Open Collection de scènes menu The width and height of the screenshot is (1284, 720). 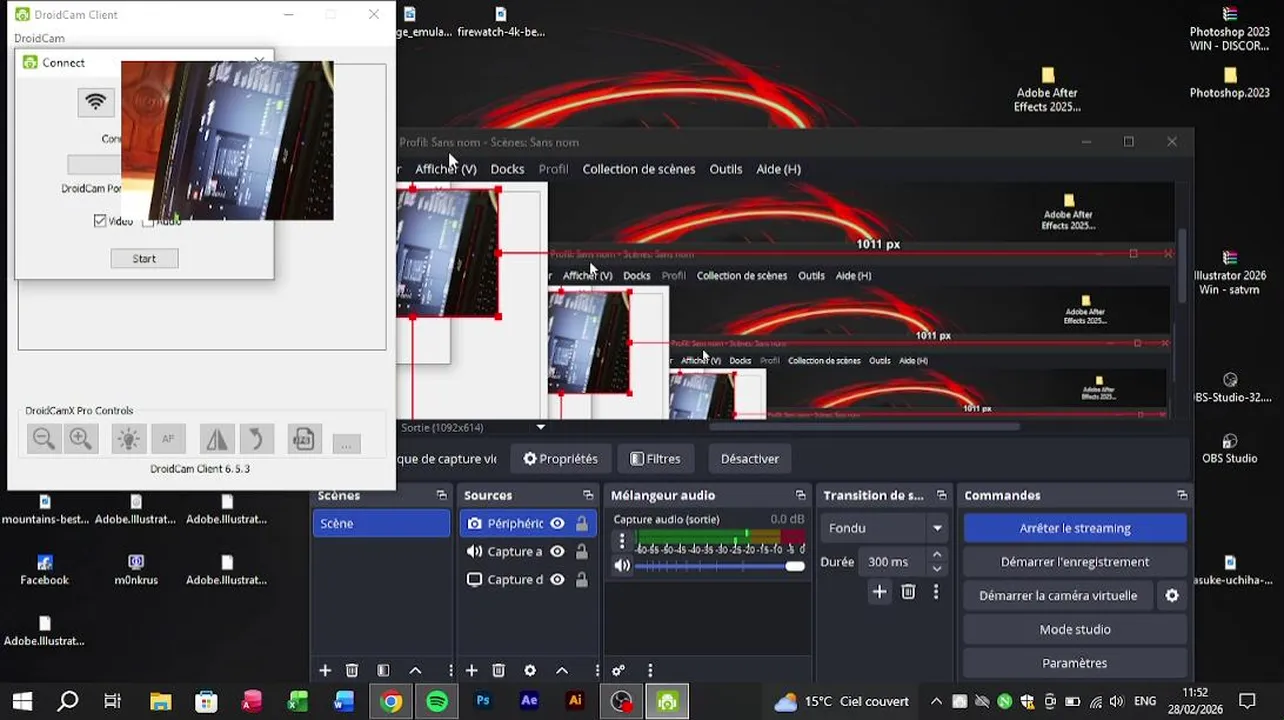[x=639, y=169]
